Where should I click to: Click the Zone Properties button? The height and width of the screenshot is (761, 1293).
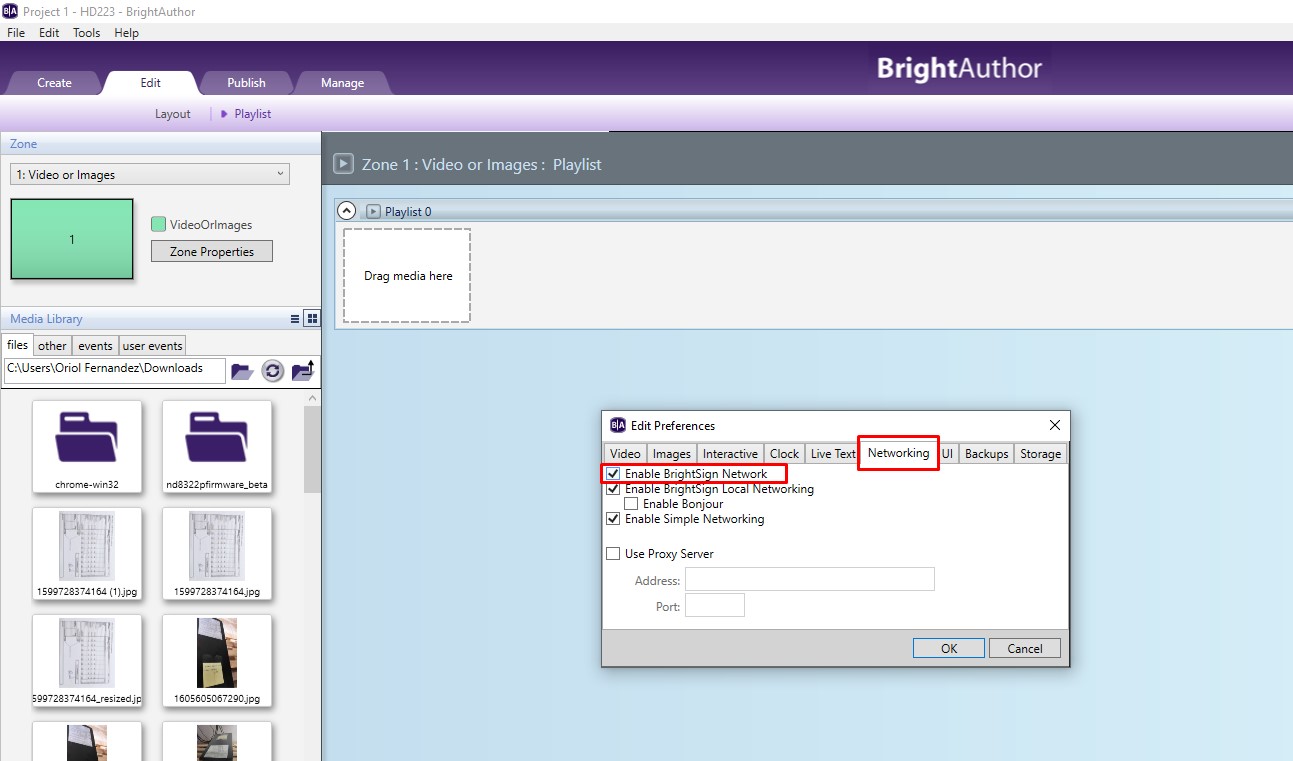point(211,252)
